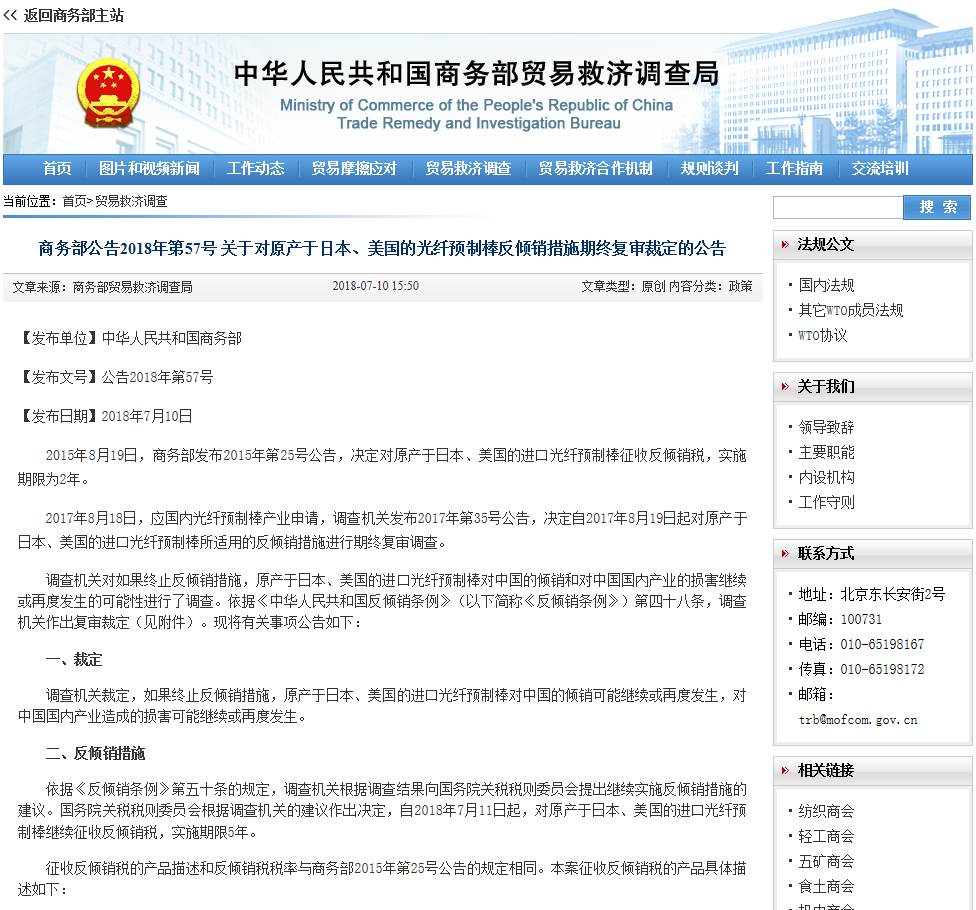This screenshot has height=910, width=976.
Task: Click postal code 100731
Action: (861, 619)
